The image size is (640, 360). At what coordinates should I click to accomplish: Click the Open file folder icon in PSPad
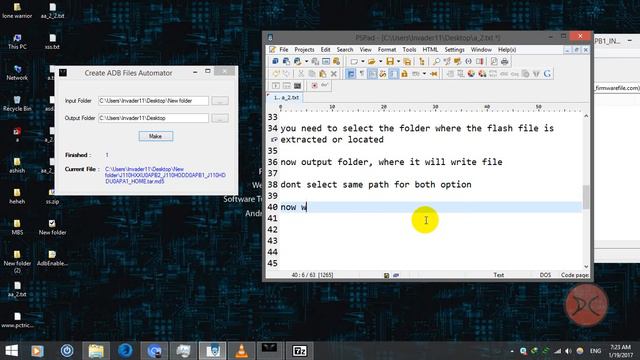coord(371,62)
